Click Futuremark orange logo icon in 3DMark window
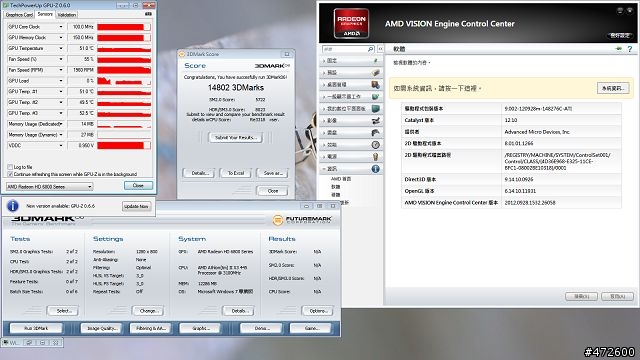 [x=278, y=220]
